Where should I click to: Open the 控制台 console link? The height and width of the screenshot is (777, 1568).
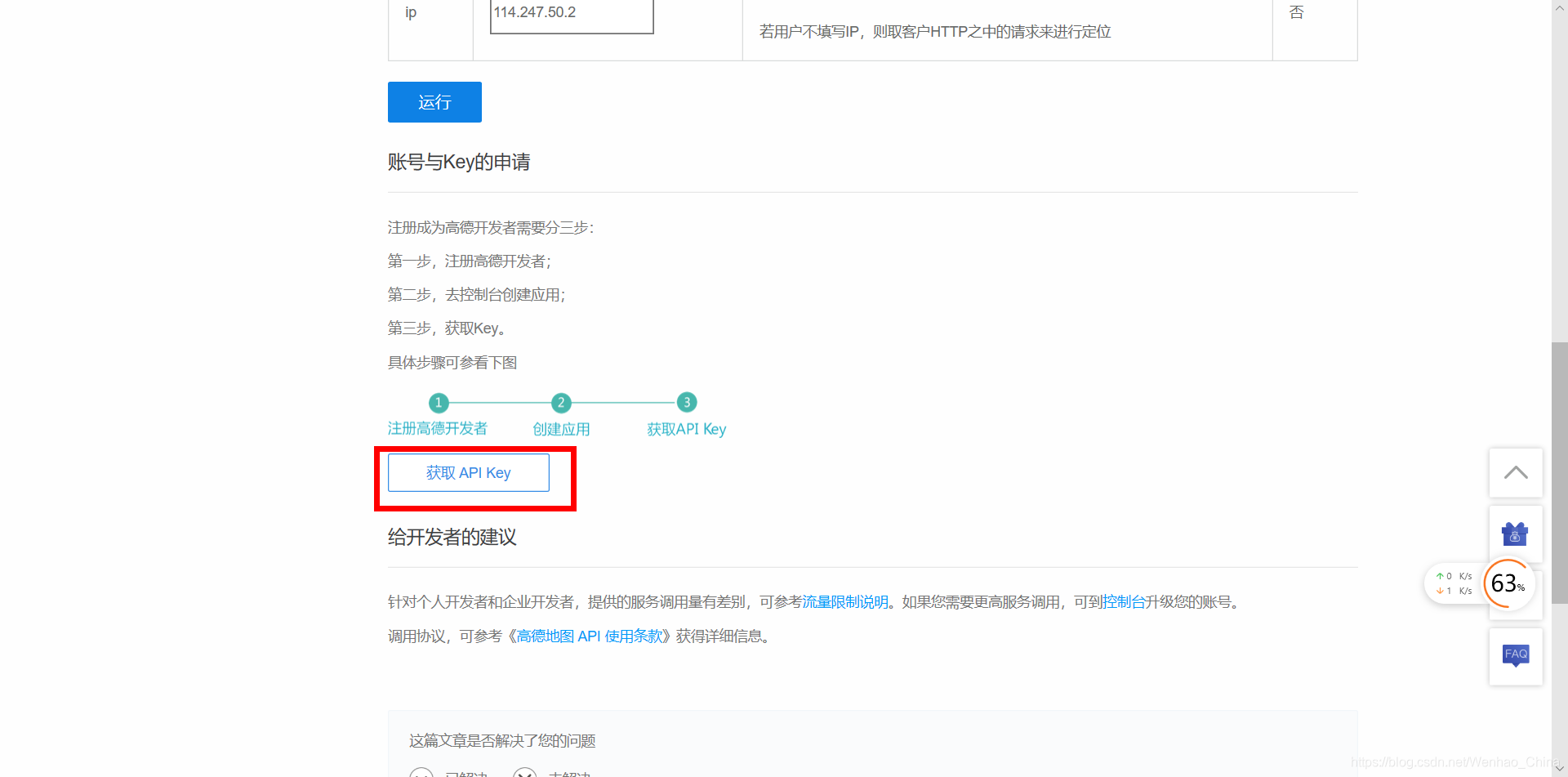pyautogui.click(x=1124, y=602)
